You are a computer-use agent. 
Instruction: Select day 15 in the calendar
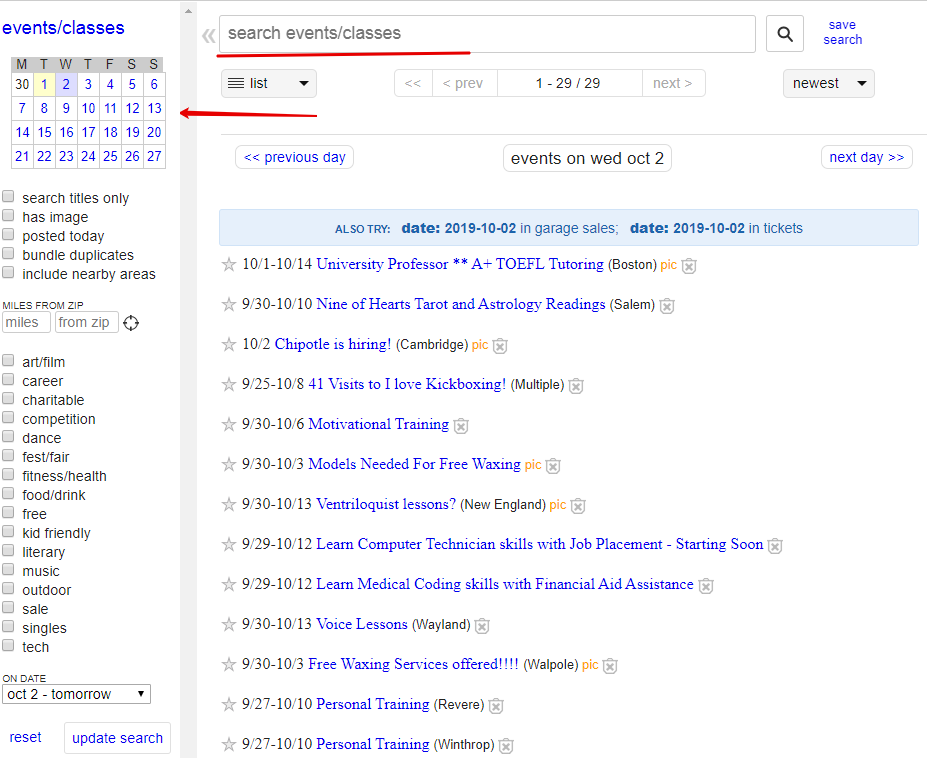click(44, 132)
